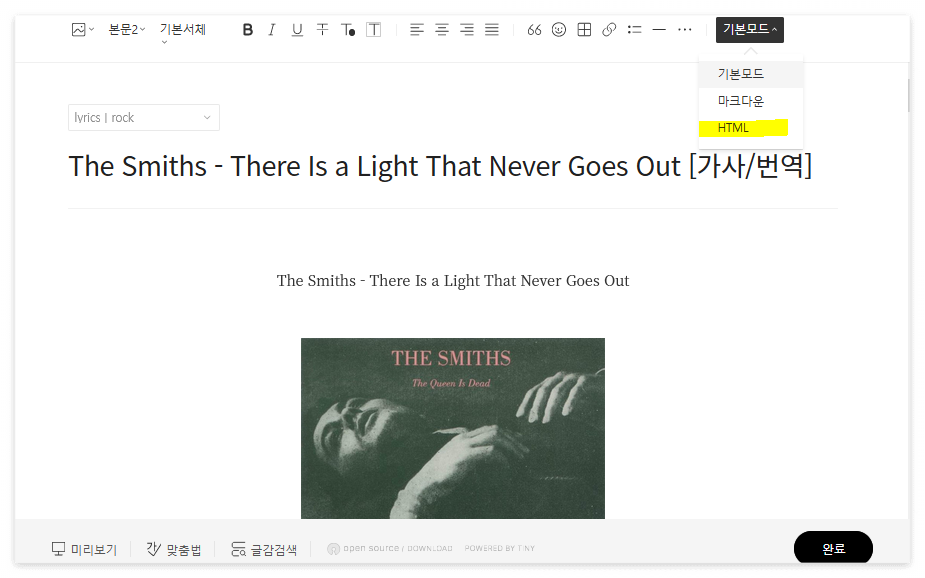This screenshot has width=925, height=578.
Task: Insert a hyperlink
Action: point(609,29)
